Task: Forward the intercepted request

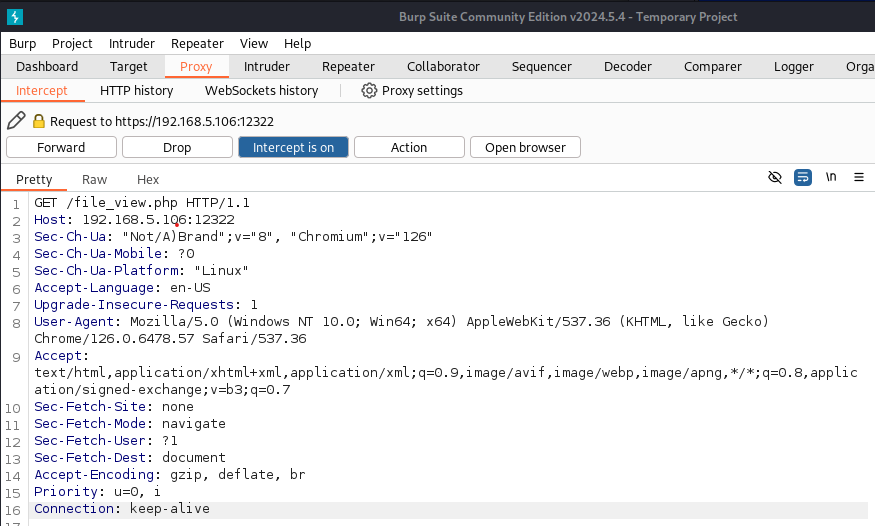Action: point(61,147)
